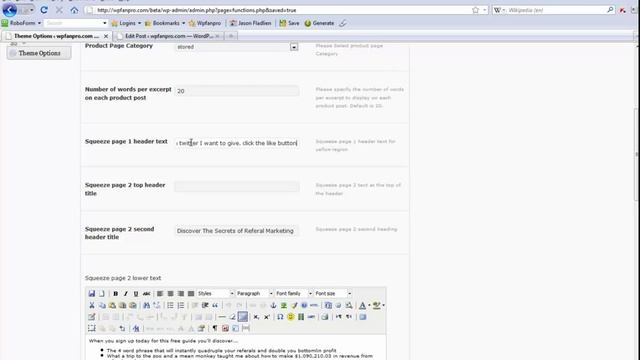Open the Font size dropdown
The width and height of the screenshot is (640, 360).
(333, 293)
